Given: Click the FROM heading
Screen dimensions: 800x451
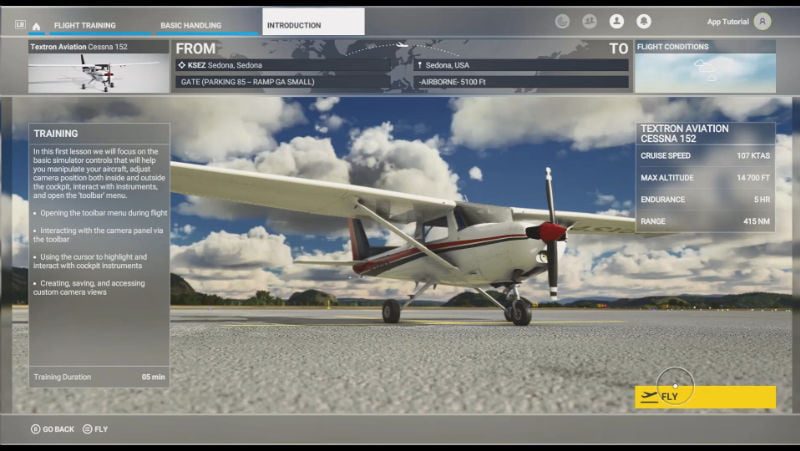Looking at the screenshot, I should [x=195, y=48].
